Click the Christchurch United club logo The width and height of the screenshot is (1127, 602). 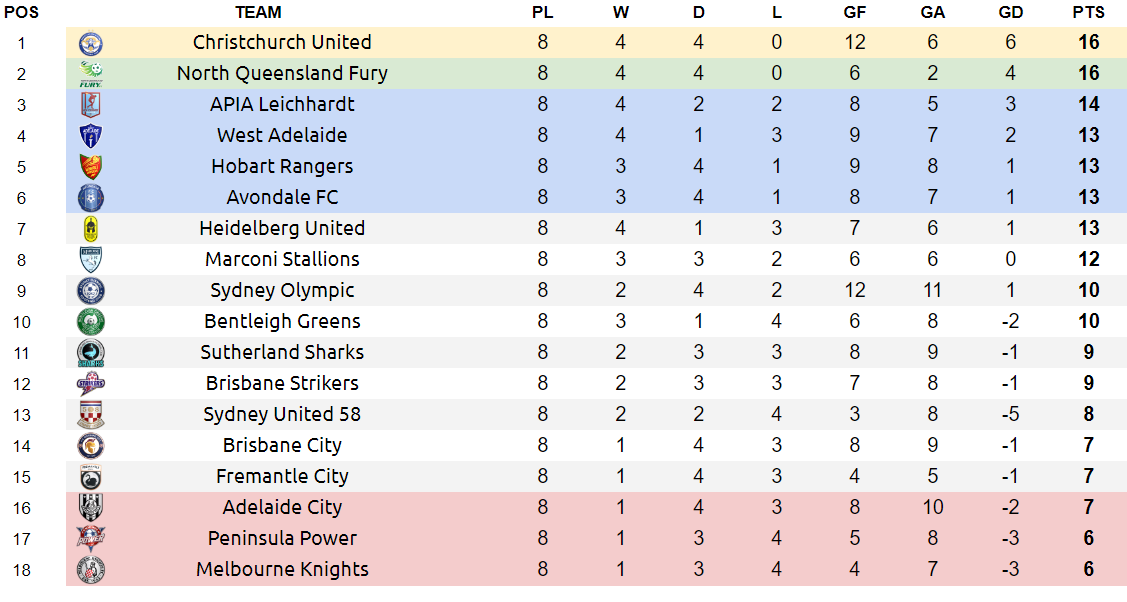point(91,43)
